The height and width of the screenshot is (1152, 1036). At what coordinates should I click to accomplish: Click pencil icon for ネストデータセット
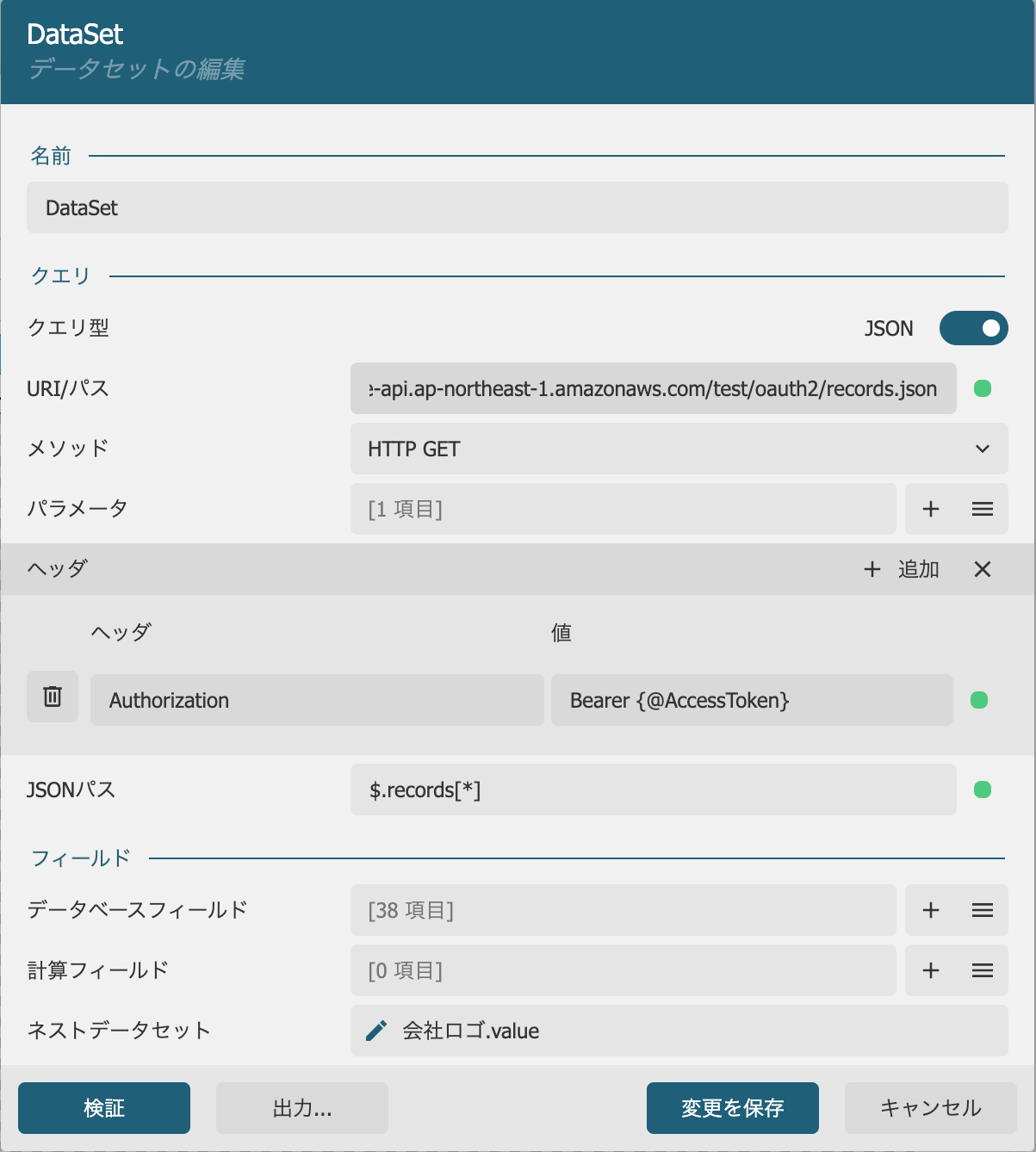pyautogui.click(x=376, y=1031)
